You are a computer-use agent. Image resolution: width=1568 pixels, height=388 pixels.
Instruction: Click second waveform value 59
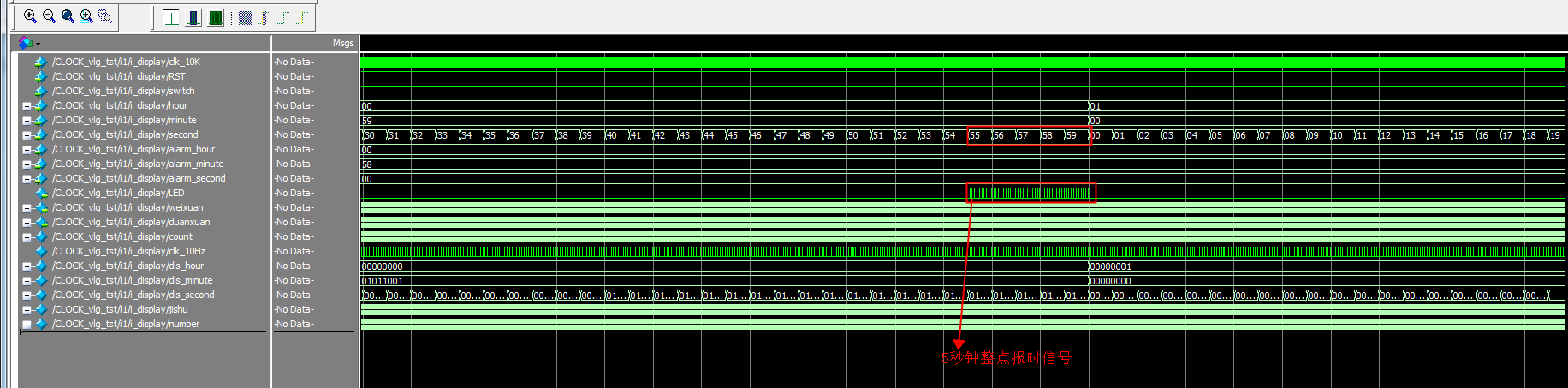(1071, 135)
